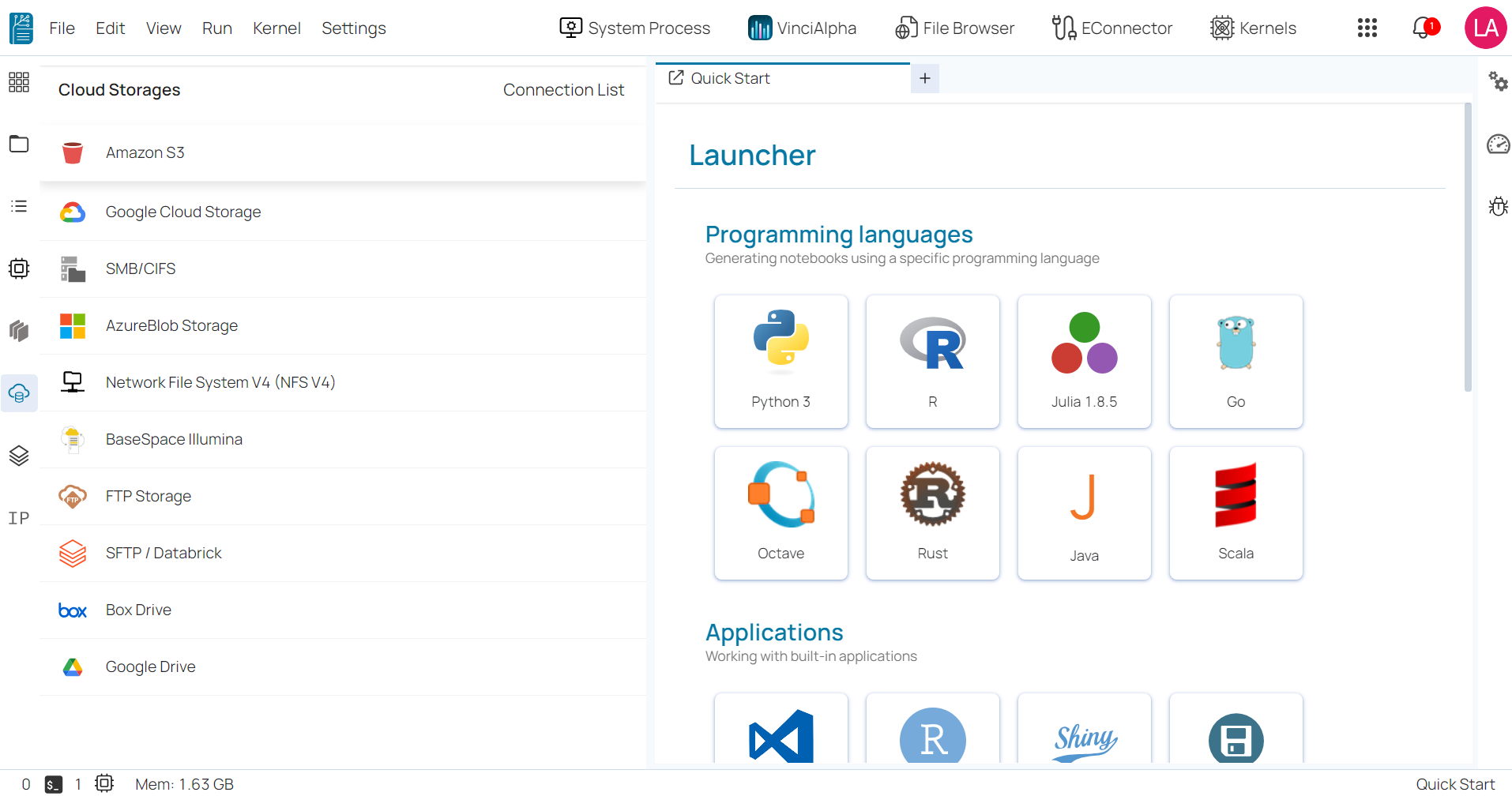Open the Run menu
This screenshot has width=1512, height=796.
tap(217, 28)
